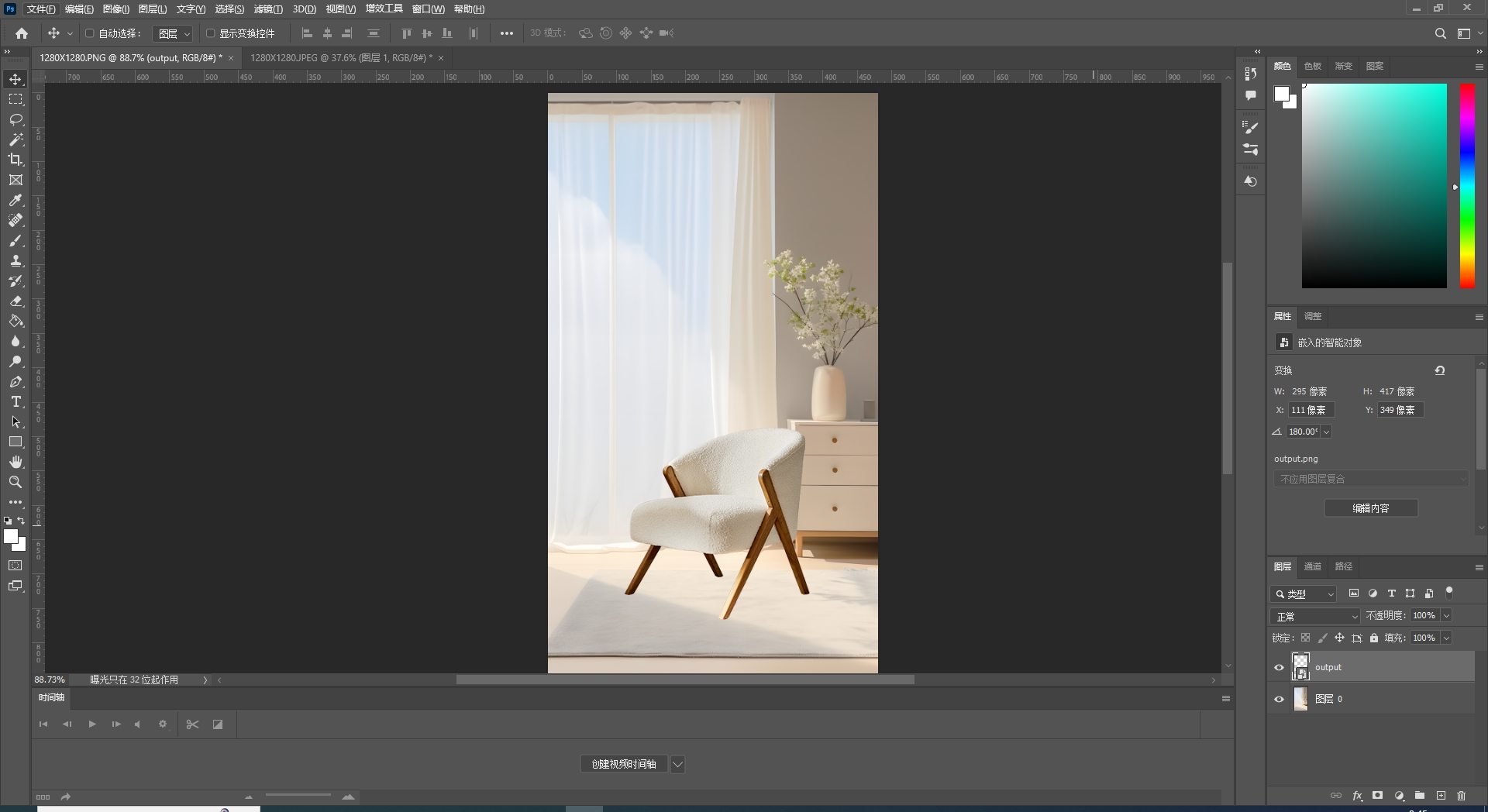Select the Pen tool

pyautogui.click(x=15, y=381)
